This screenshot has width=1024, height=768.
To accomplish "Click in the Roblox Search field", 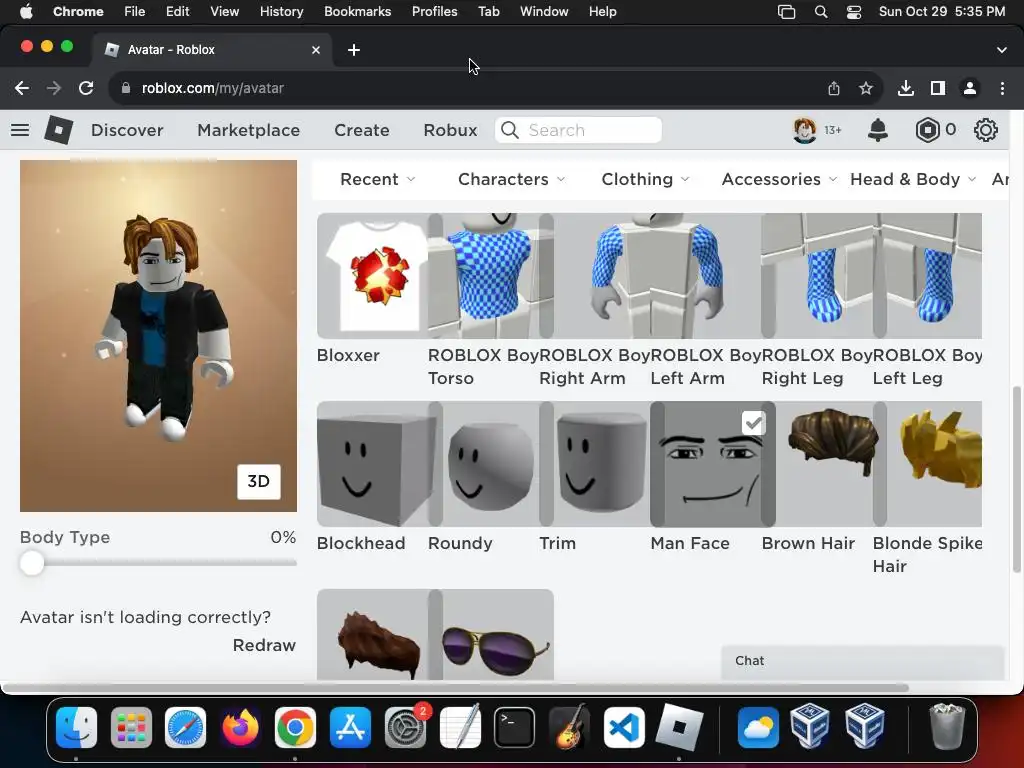I will tap(579, 130).
